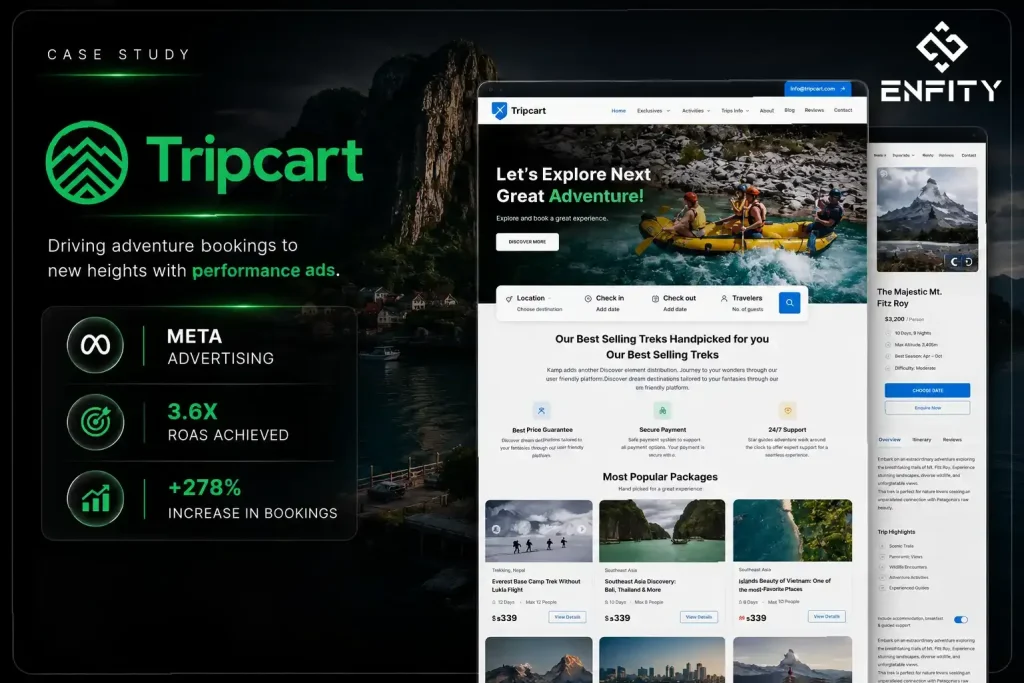
Task: Click the Secure Payment icon
Action: pos(662,411)
